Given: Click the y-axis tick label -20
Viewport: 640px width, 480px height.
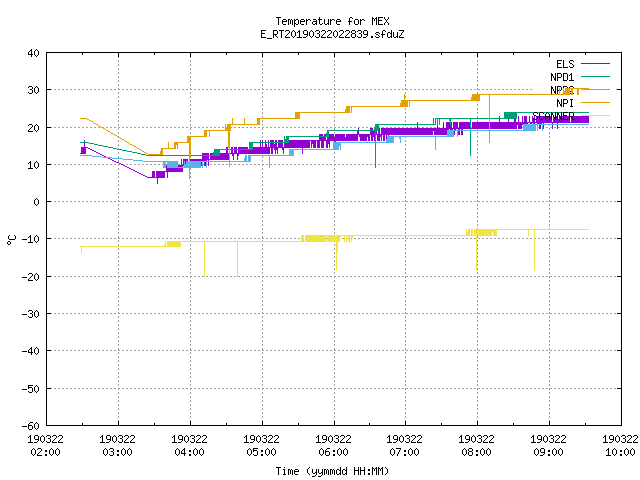Looking at the screenshot, I should [31, 277].
